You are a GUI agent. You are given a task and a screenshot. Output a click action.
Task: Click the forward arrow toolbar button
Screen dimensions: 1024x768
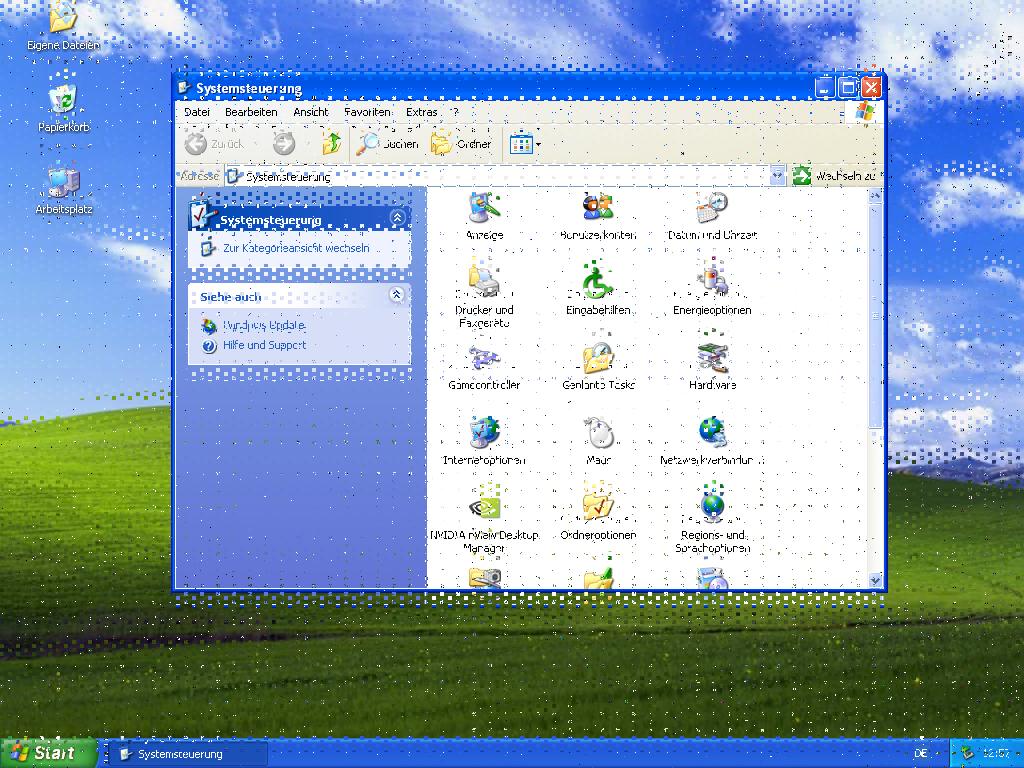click(284, 144)
